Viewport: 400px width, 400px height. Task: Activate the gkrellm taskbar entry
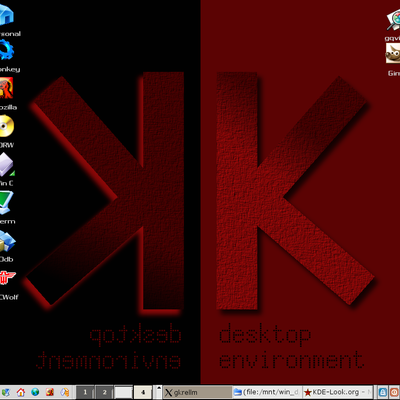tap(198, 392)
